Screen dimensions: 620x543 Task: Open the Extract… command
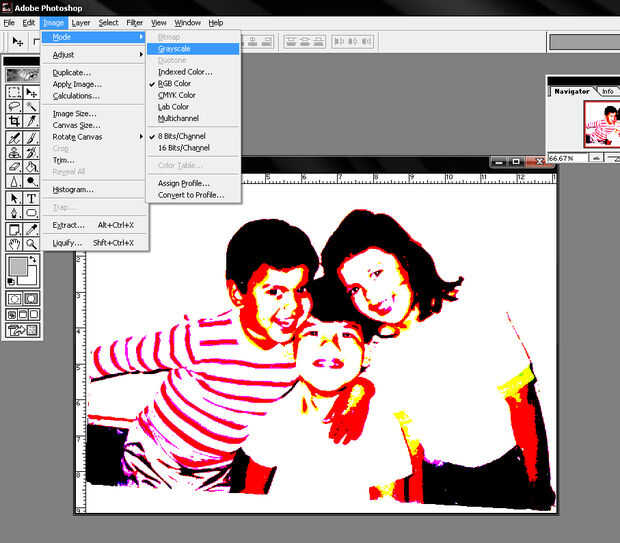tap(95, 225)
